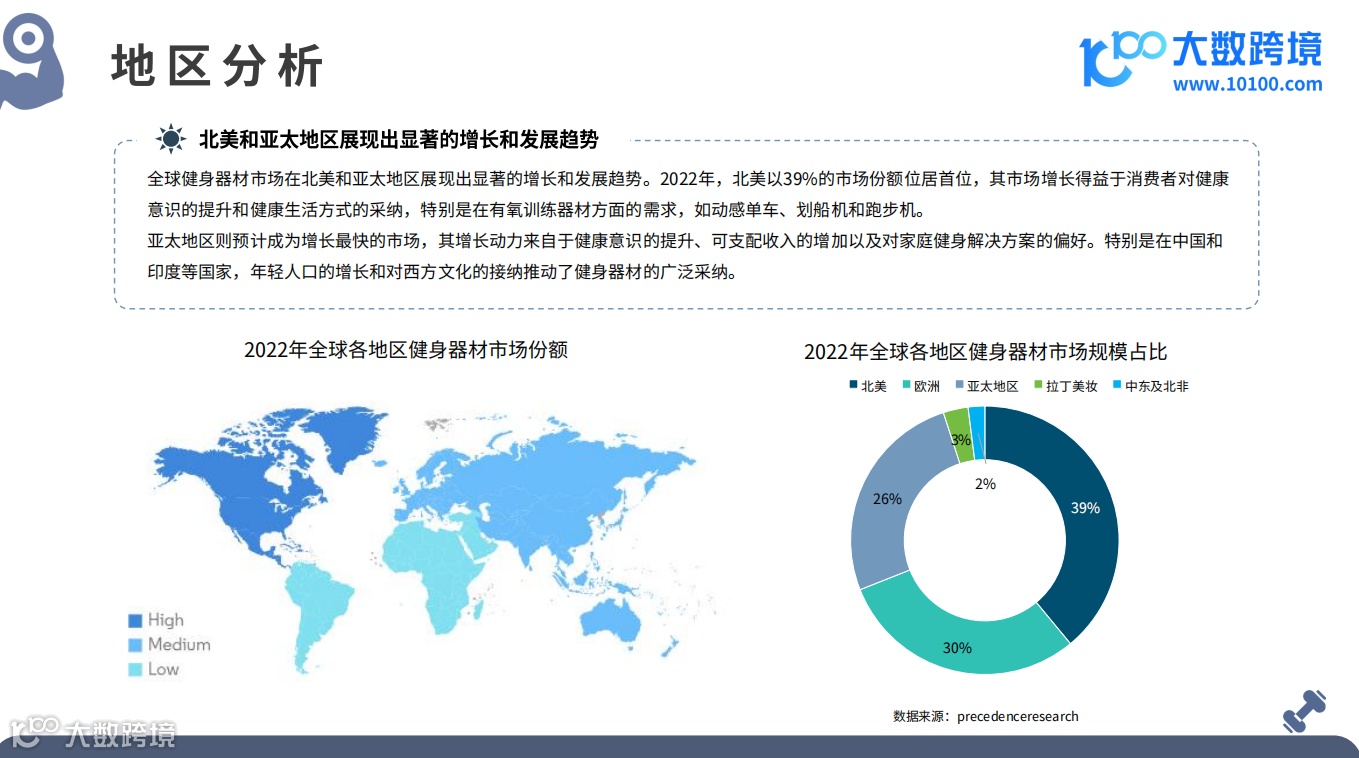Click the heading 北美和亚太地区展现出显著的增长和发展趋势

(399, 139)
